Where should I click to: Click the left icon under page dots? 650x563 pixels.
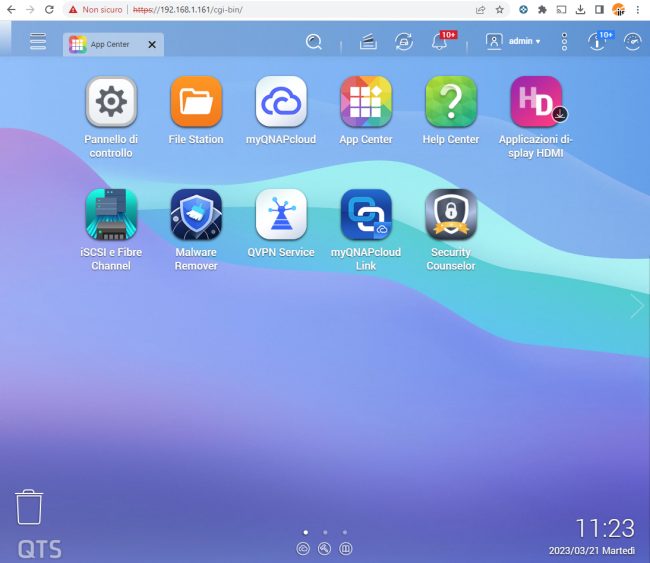[303, 549]
